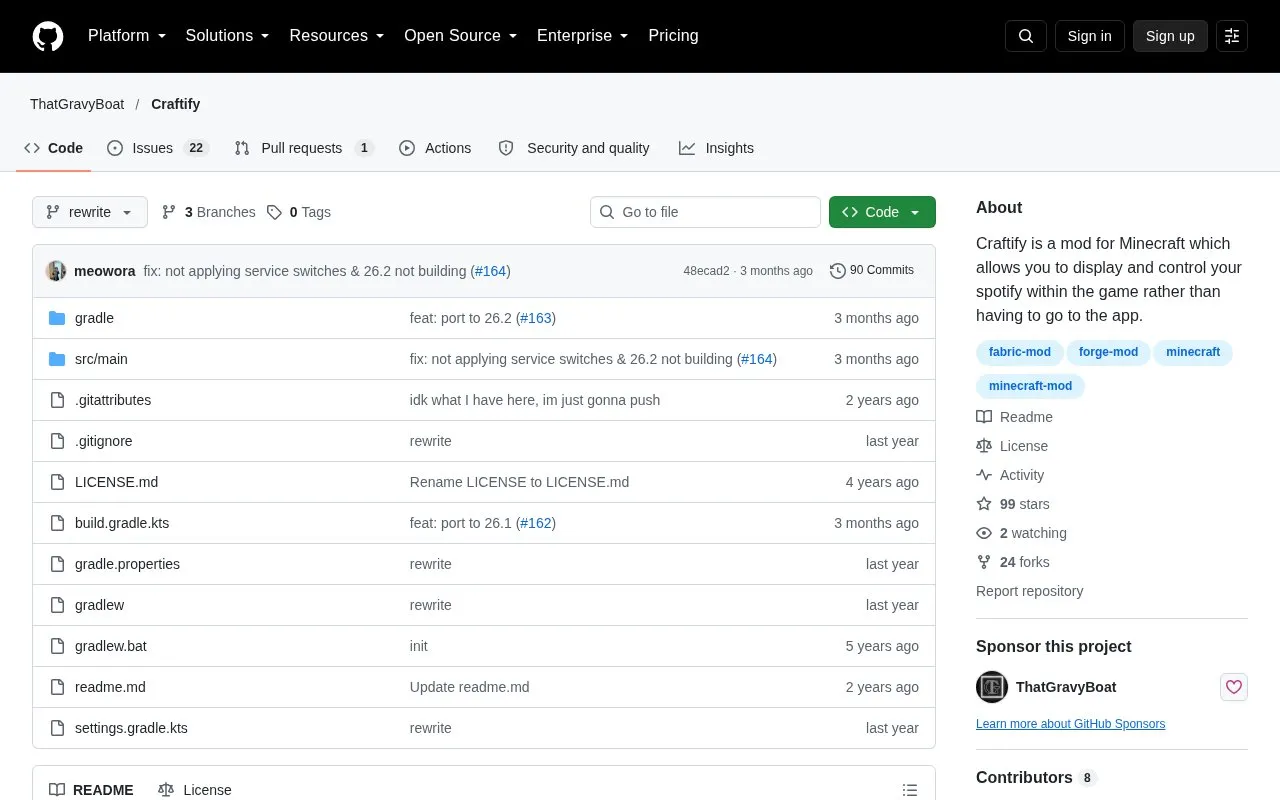The height and width of the screenshot is (800, 1280).
Task: Click the eye icon beside 2 watching
Action: click(984, 533)
